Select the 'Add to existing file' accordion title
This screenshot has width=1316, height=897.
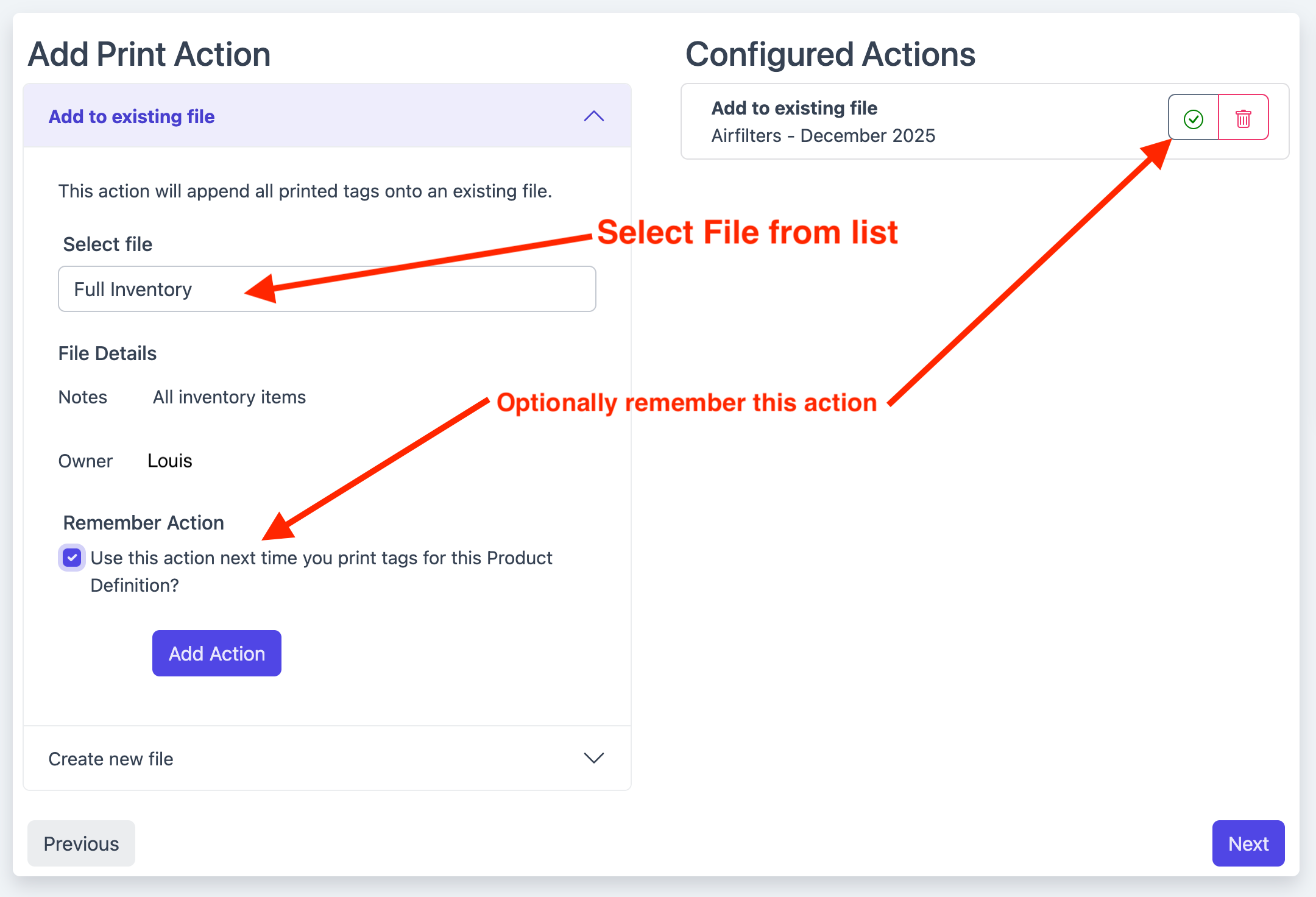point(132,116)
